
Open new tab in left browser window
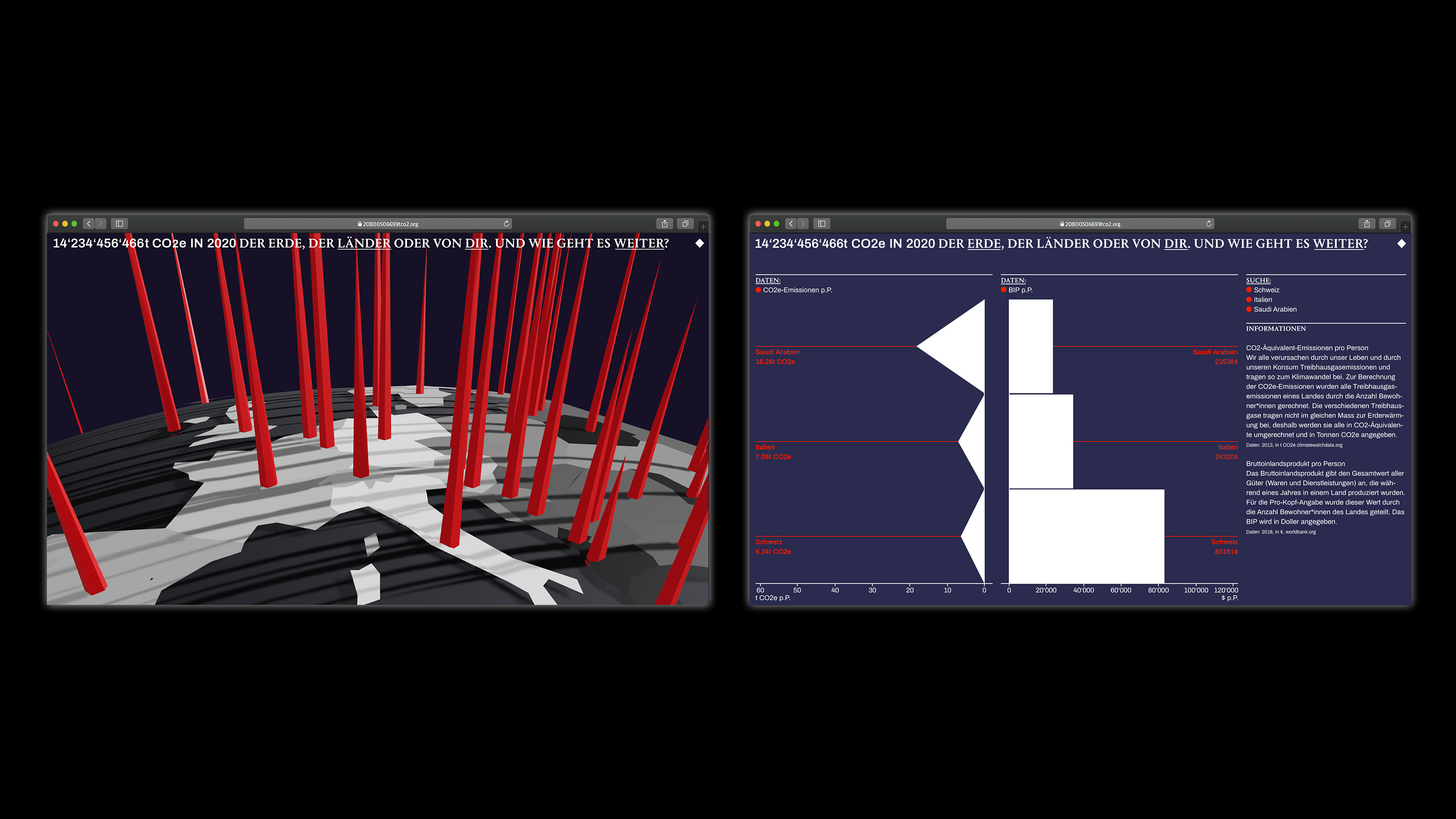pos(703,227)
